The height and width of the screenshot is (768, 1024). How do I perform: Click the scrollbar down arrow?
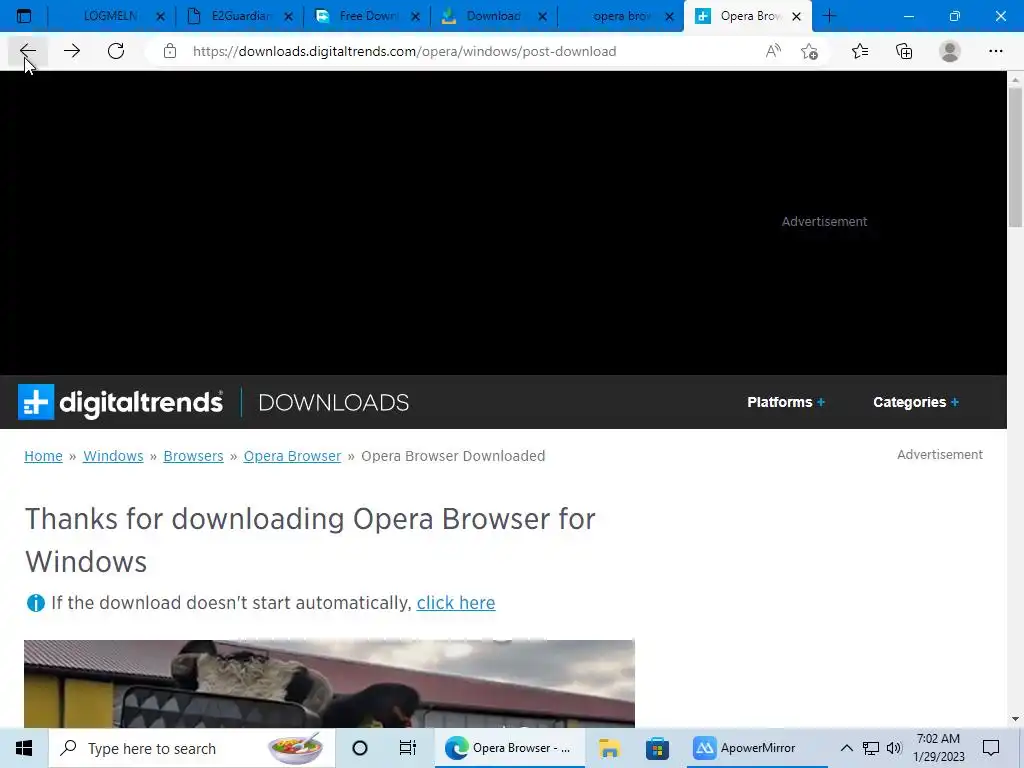click(1015, 719)
